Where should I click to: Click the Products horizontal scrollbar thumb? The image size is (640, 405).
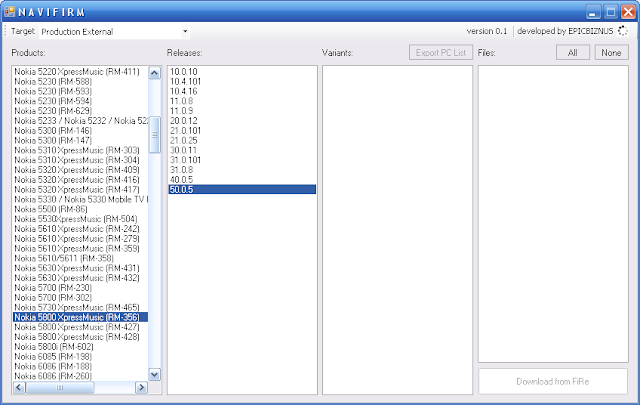60,387
